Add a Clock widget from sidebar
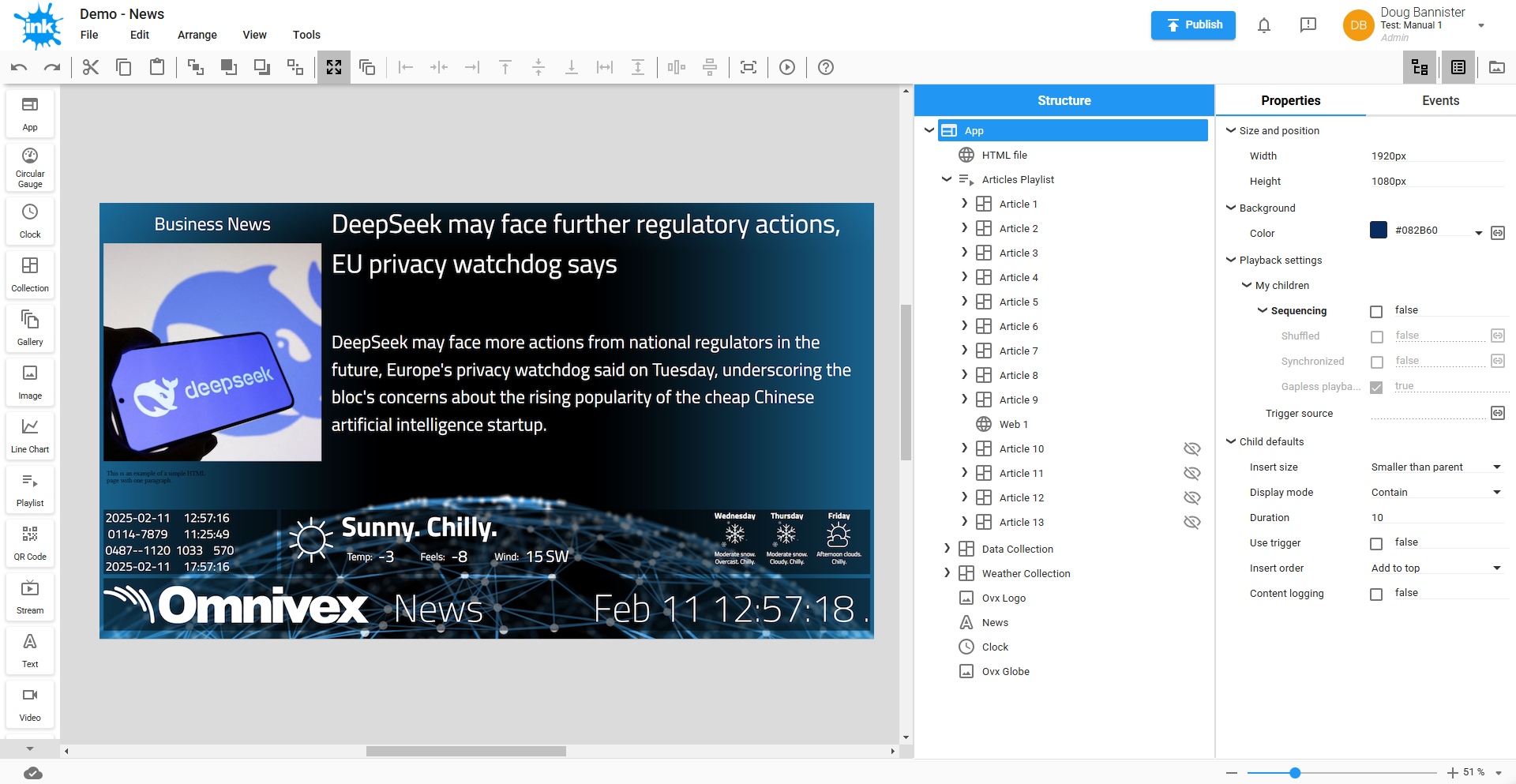This screenshot has width=1516, height=784. pyautogui.click(x=30, y=221)
